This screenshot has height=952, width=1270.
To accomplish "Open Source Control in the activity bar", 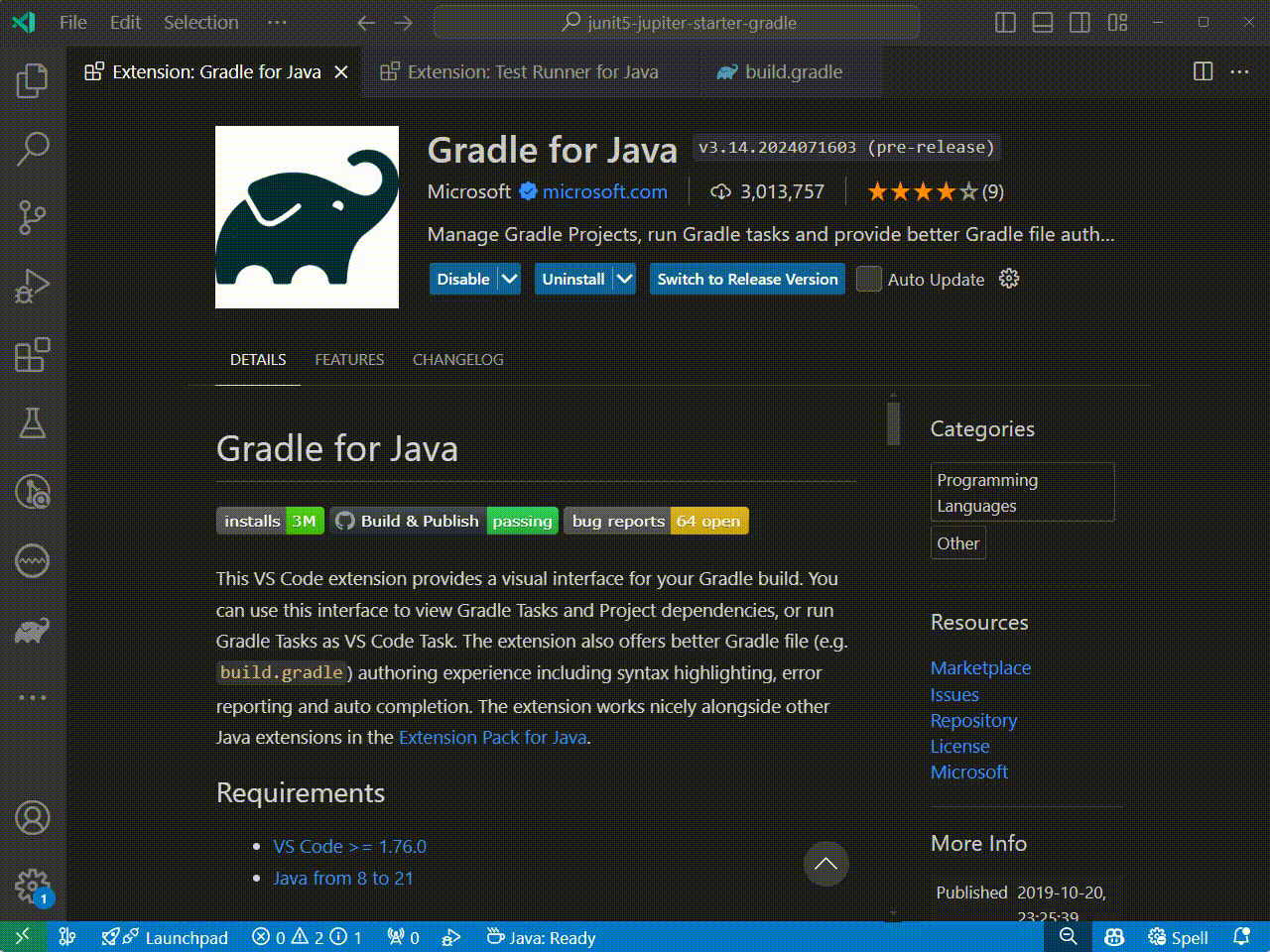I will coord(33,216).
